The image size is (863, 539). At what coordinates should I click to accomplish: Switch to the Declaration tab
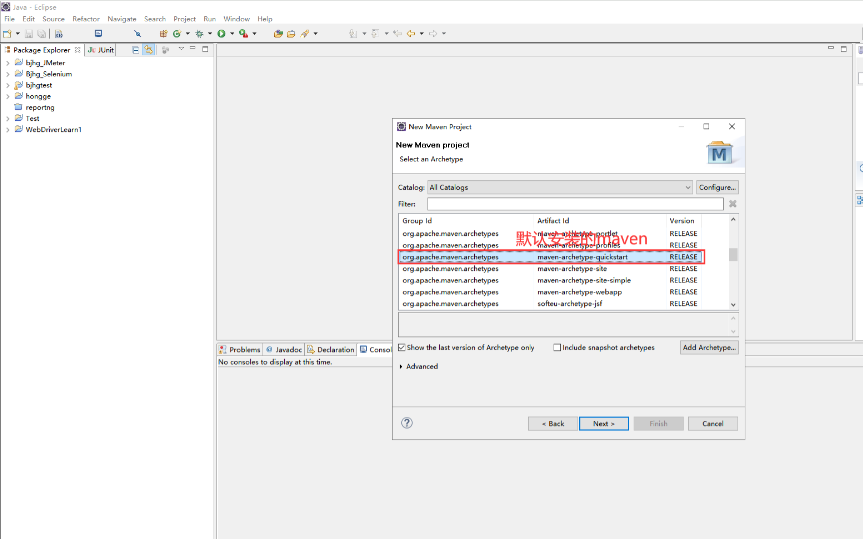click(331, 350)
